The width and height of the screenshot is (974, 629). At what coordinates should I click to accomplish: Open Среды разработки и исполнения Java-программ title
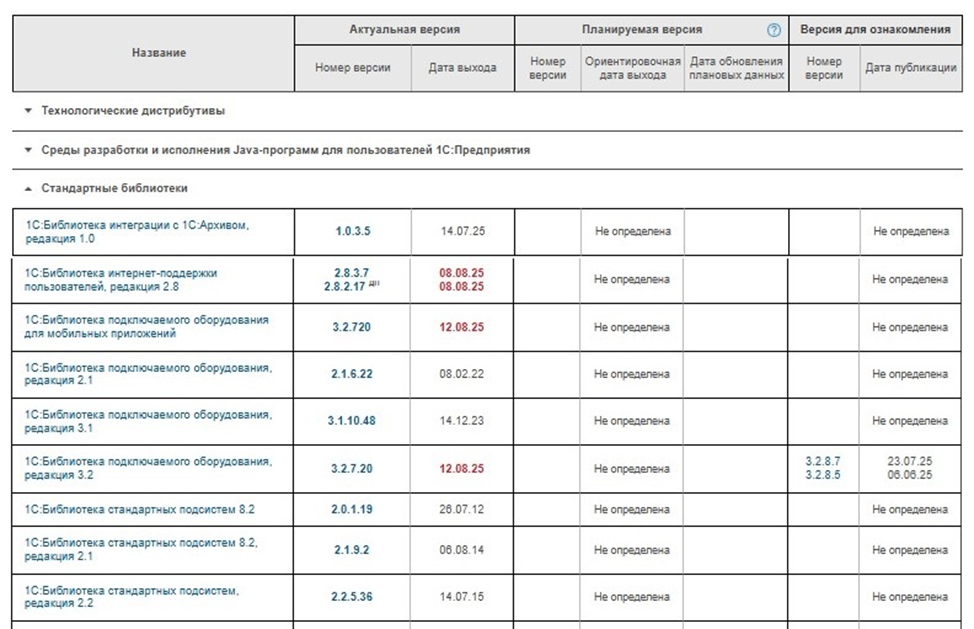286,150
